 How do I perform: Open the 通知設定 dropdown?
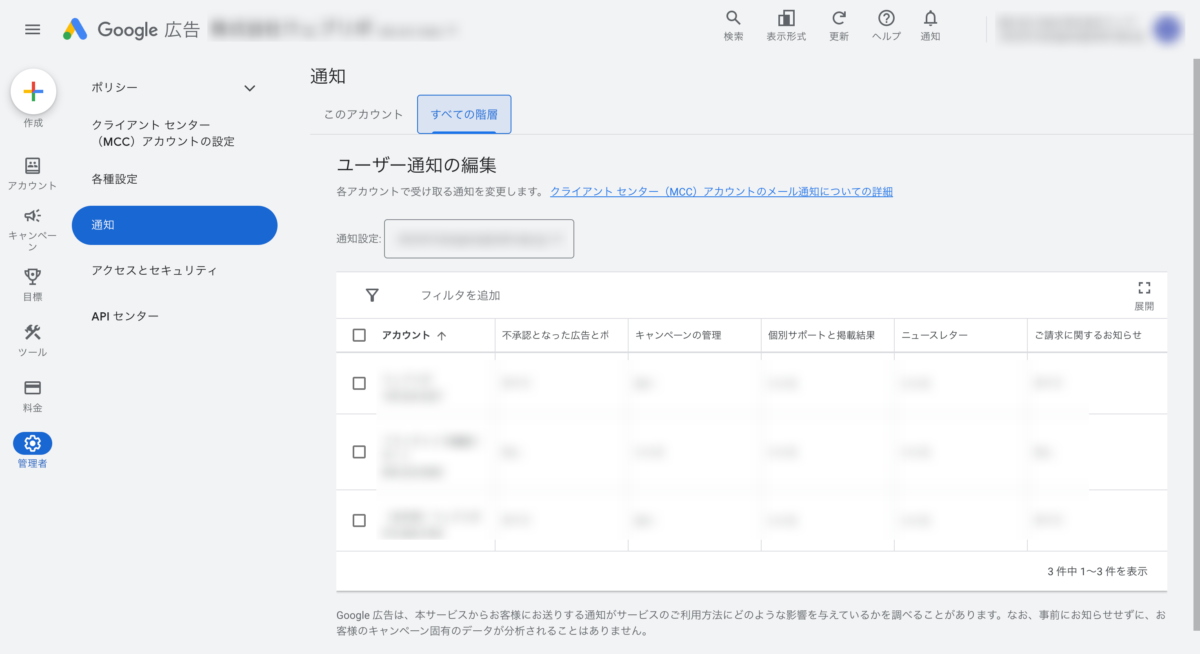(x=479, y=239)
